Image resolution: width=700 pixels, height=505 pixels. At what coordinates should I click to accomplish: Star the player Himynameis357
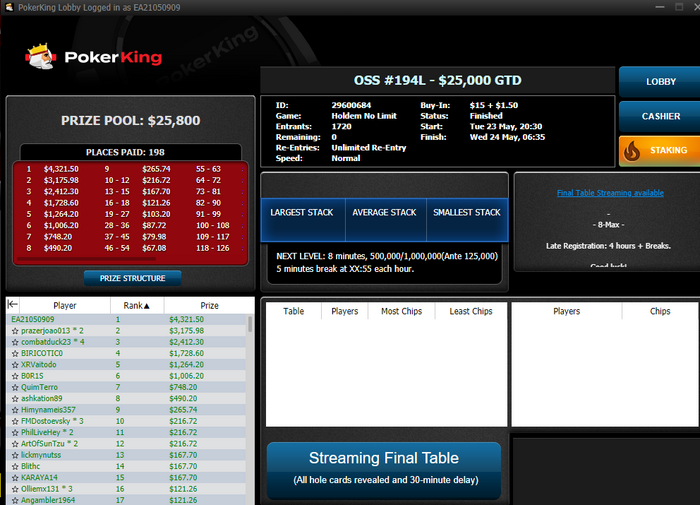15,410
